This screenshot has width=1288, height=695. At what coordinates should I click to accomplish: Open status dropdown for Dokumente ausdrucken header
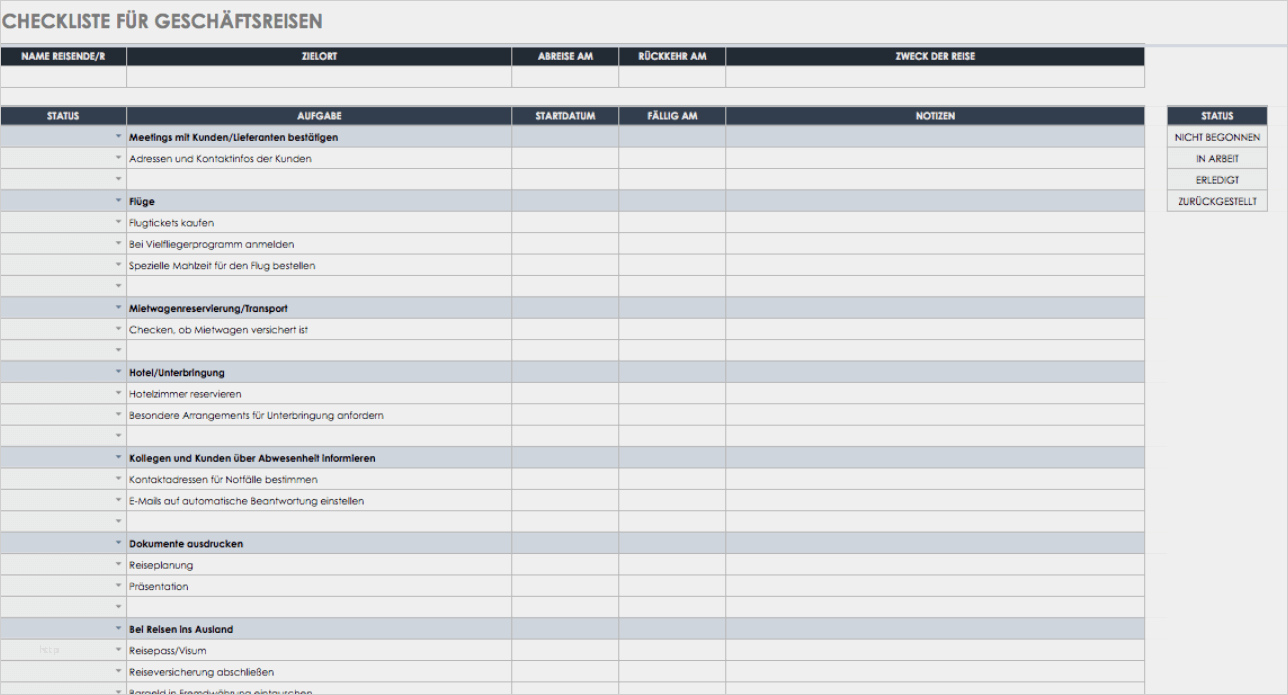pos(118,543)
